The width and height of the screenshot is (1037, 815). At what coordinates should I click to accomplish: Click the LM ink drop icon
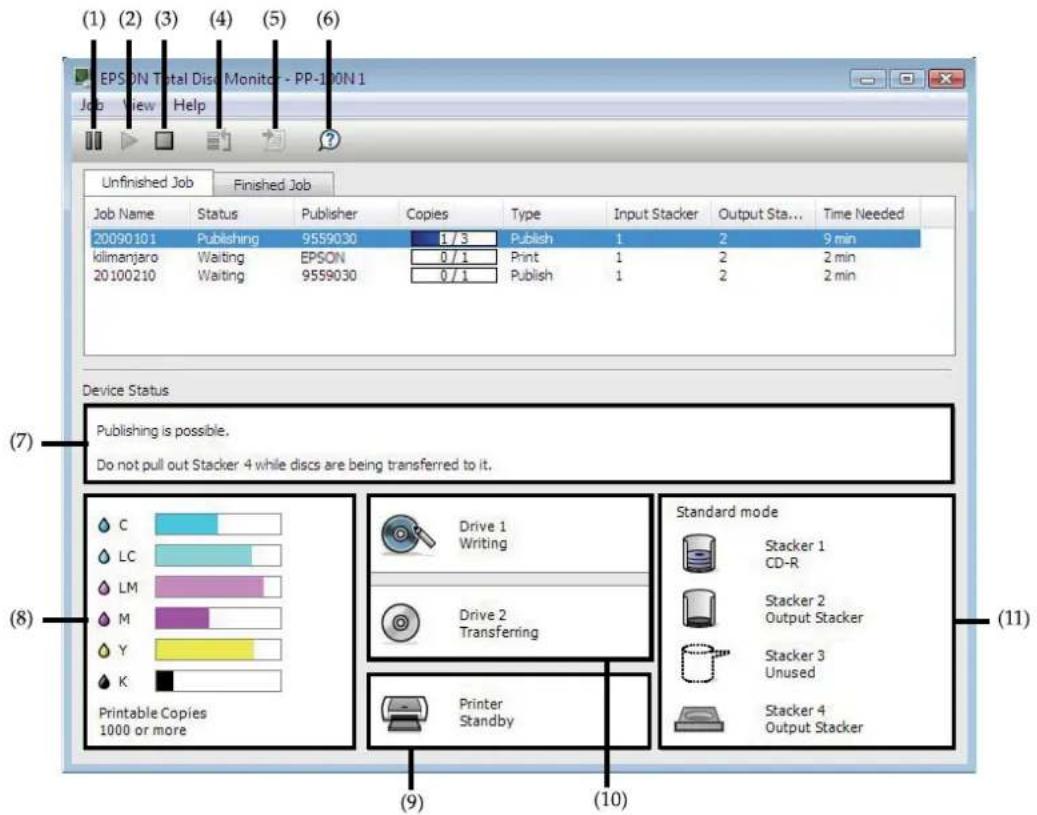click(104, 587)
